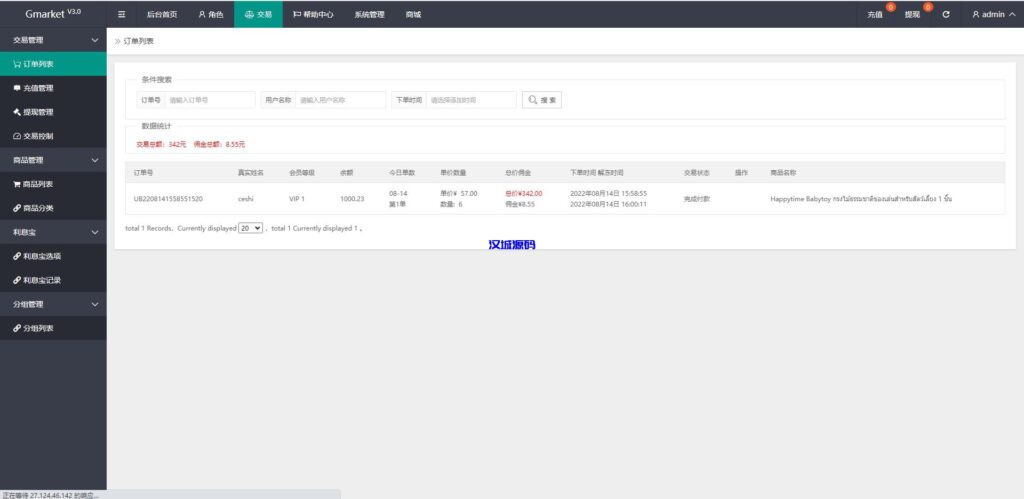Toggle the sidebar collapse hamburger icon

click(122, 15)
